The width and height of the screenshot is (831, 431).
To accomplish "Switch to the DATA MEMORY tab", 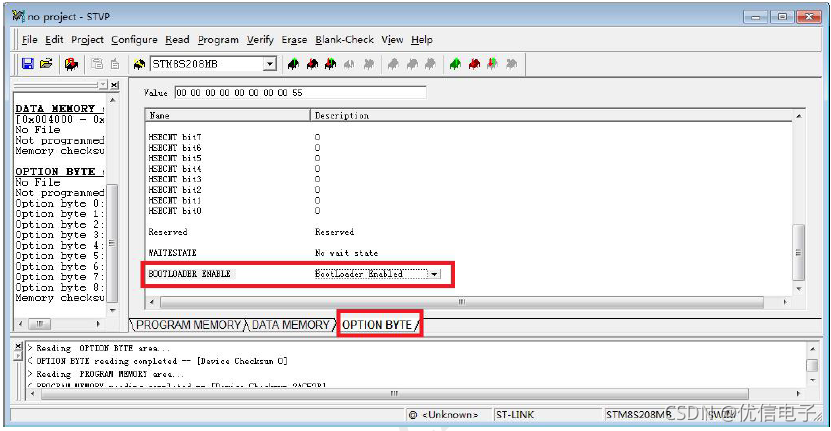I will click(x=290, y=325).
